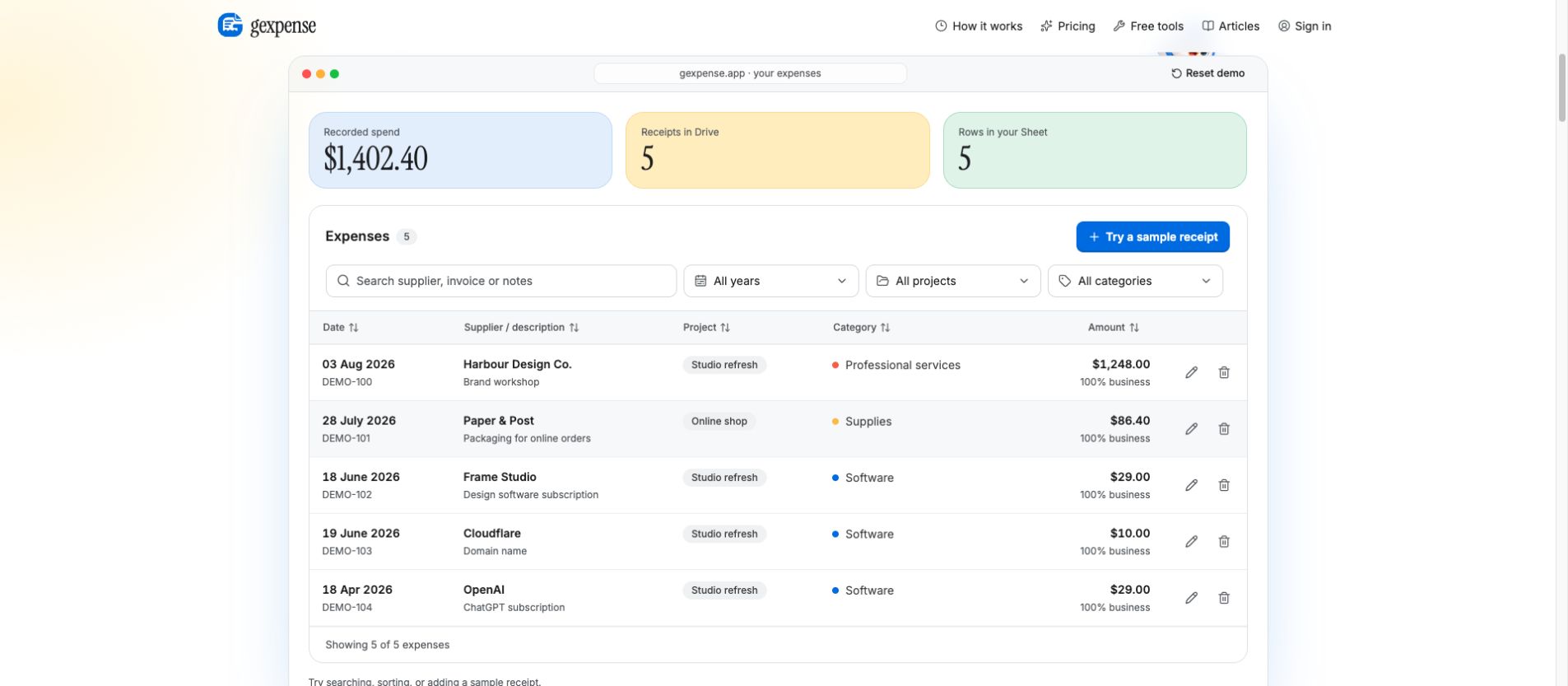Click the search supplier, invoice or notes field

pos(501,281)
